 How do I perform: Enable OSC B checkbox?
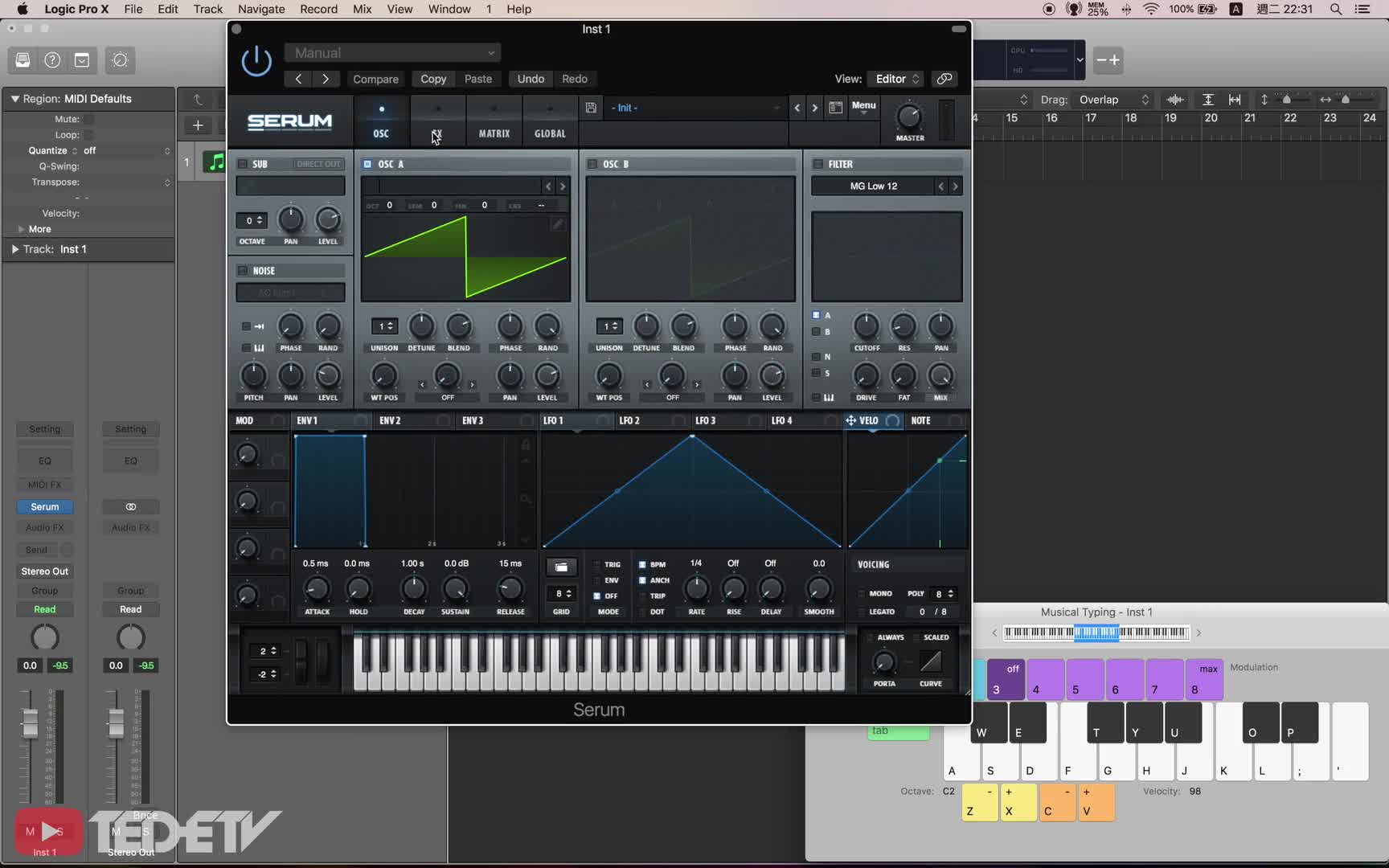point(592,164)
